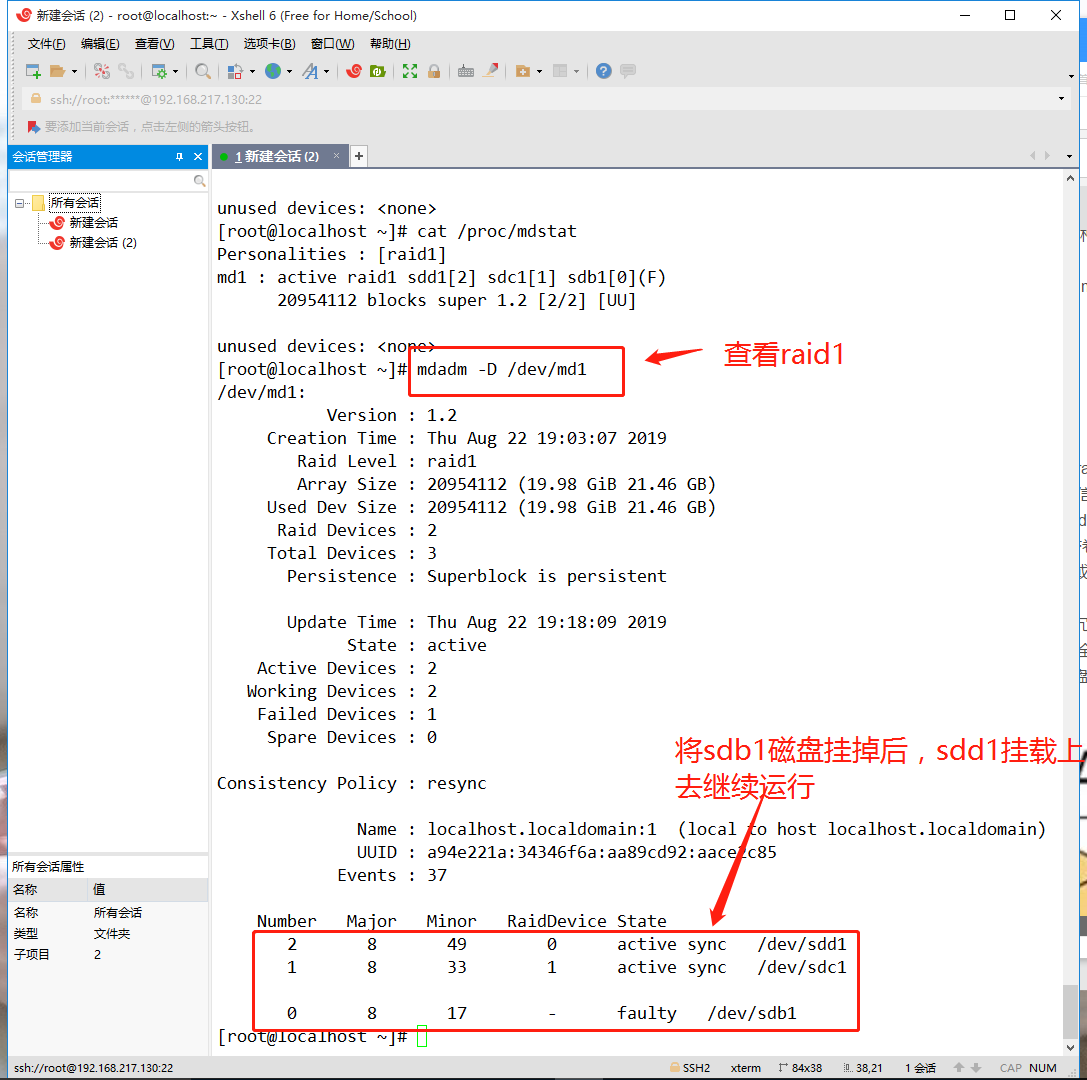
Task: Select the 新建会话 (2) session in the tree
Action: 103,243
